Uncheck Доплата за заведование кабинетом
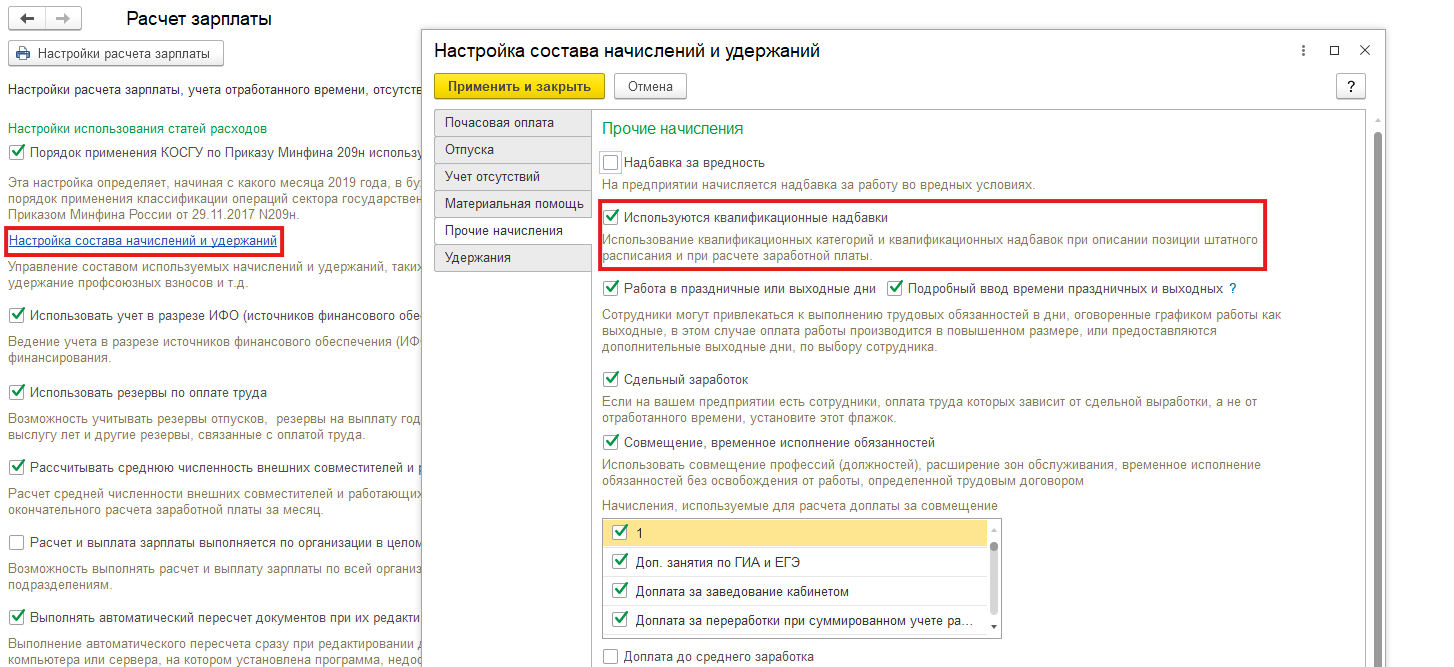Viewport: 1454px width, 667px height. coord(619,591)
